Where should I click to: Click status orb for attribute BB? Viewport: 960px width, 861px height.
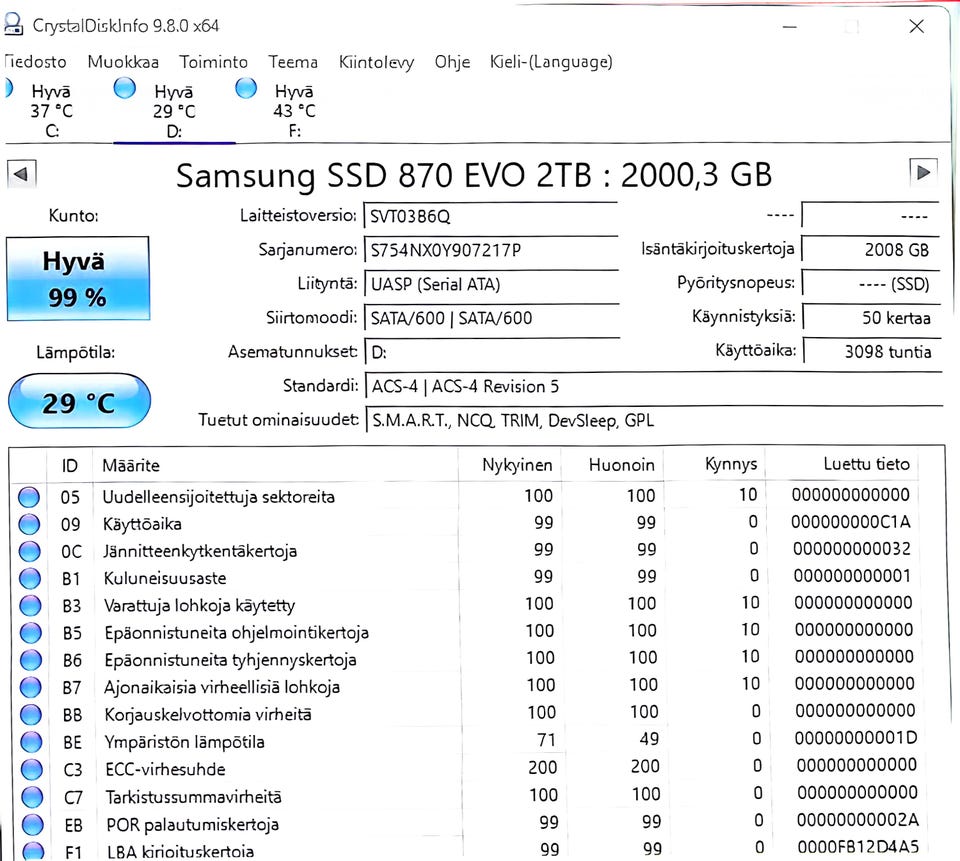31,715
